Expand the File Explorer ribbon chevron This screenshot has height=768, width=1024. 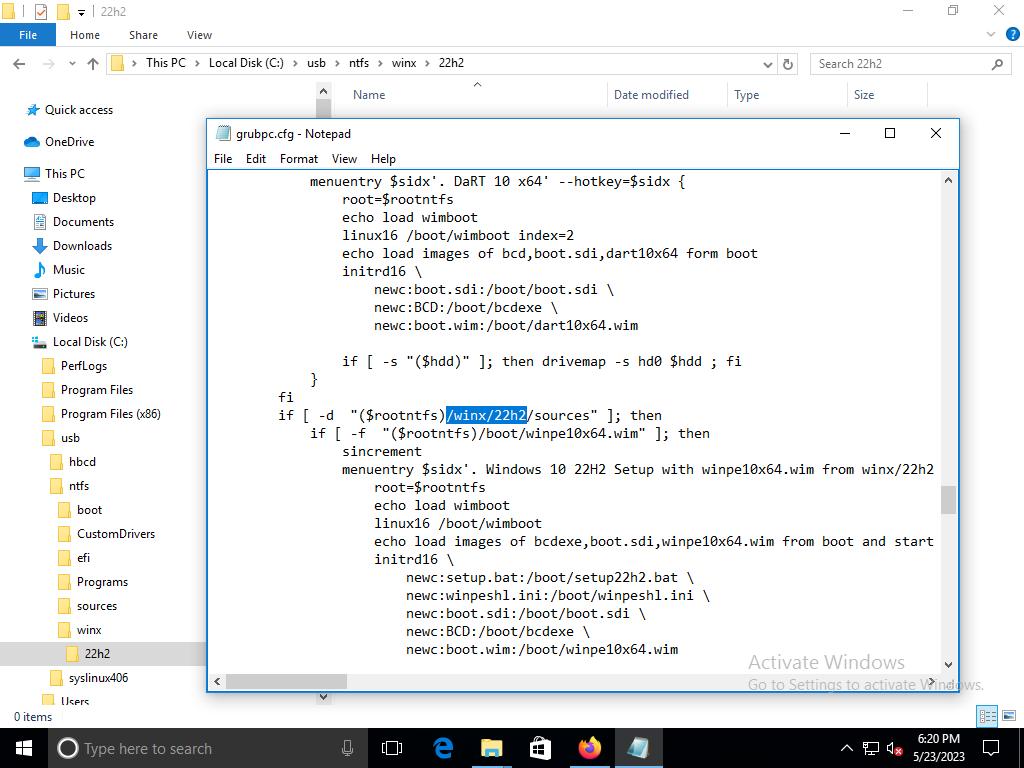tap(992, 34)
